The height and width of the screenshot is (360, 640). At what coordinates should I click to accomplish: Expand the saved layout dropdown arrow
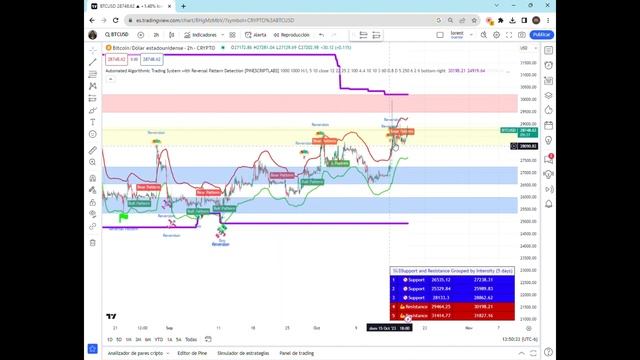(471, 35)
